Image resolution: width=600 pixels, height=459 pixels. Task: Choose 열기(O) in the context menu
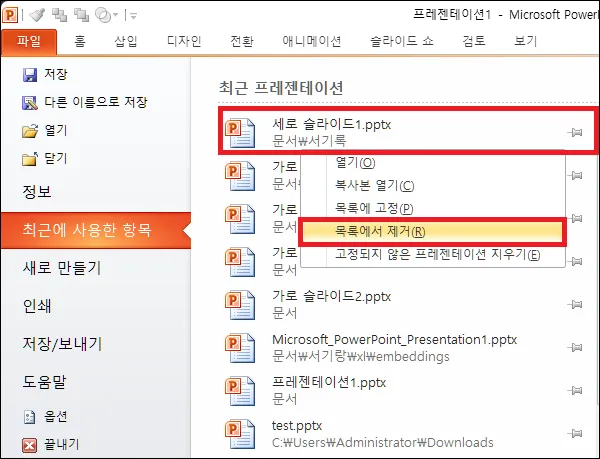(x=432, y=163)
